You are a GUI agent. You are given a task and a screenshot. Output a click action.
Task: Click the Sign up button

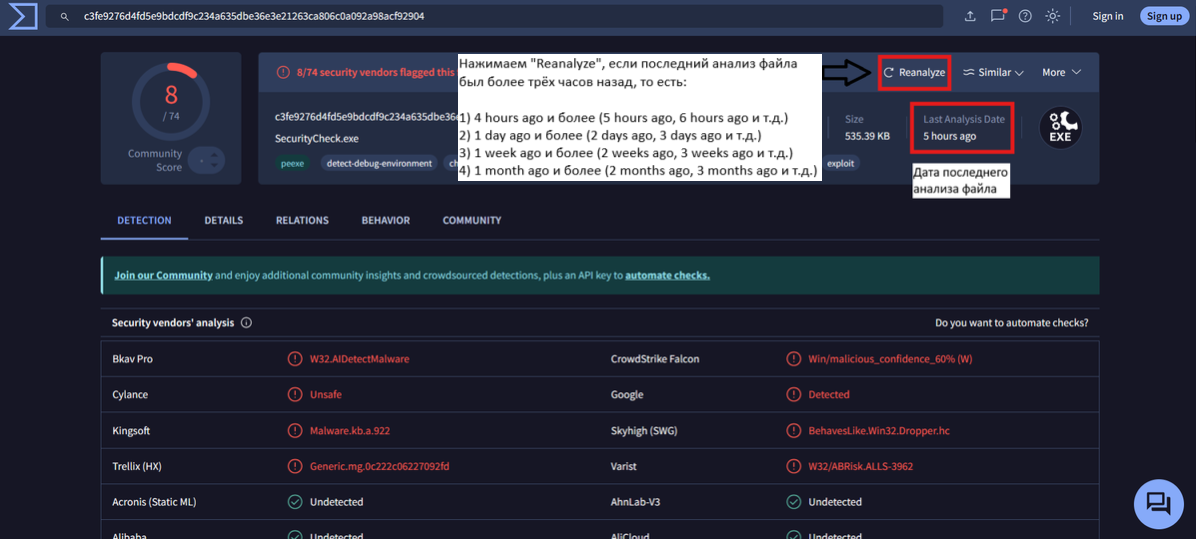click(1165, 16)
